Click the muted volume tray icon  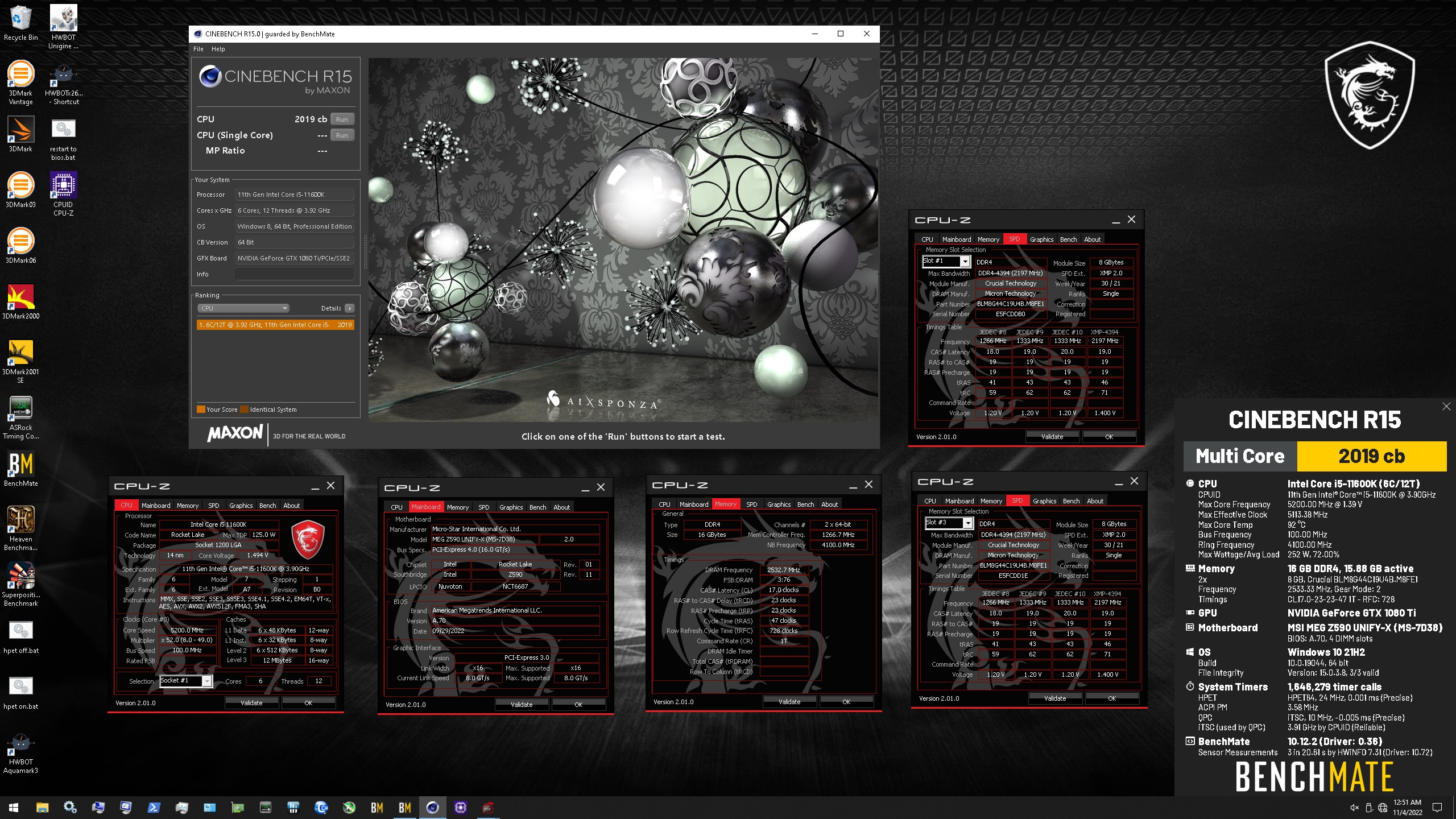click(x=1355, y=808)
